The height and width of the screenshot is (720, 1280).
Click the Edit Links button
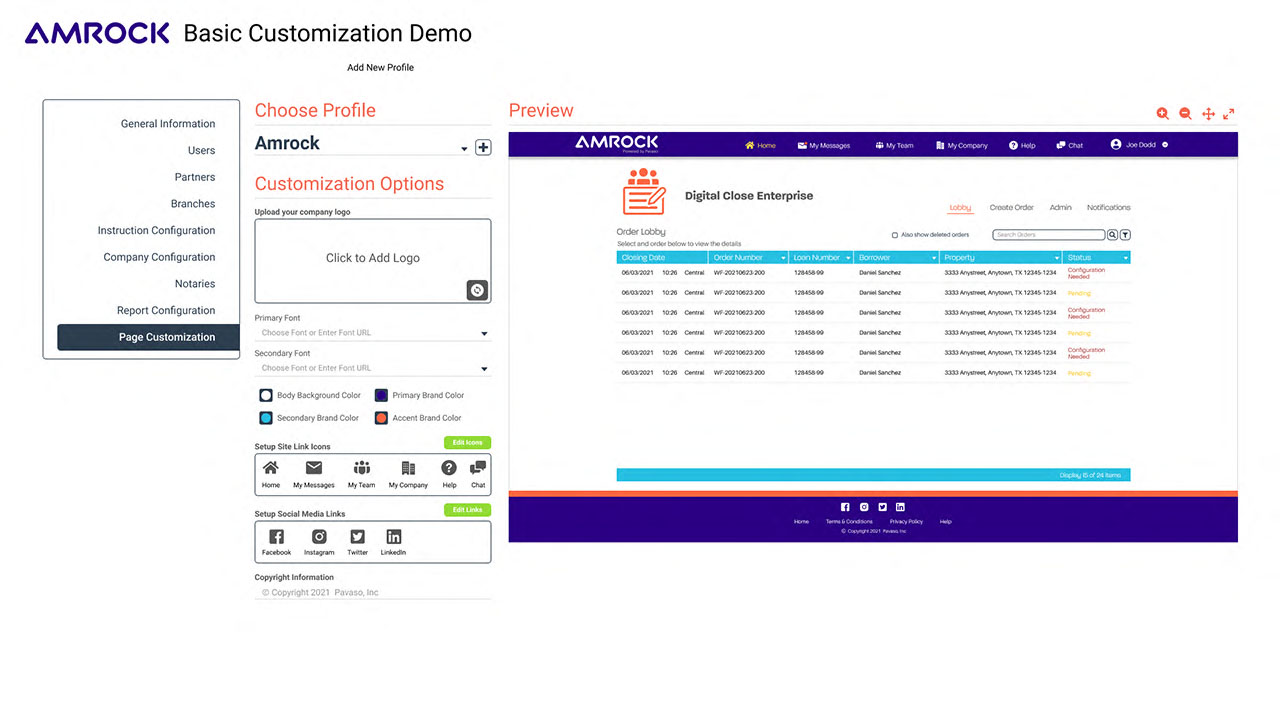(x=467, y=510)
